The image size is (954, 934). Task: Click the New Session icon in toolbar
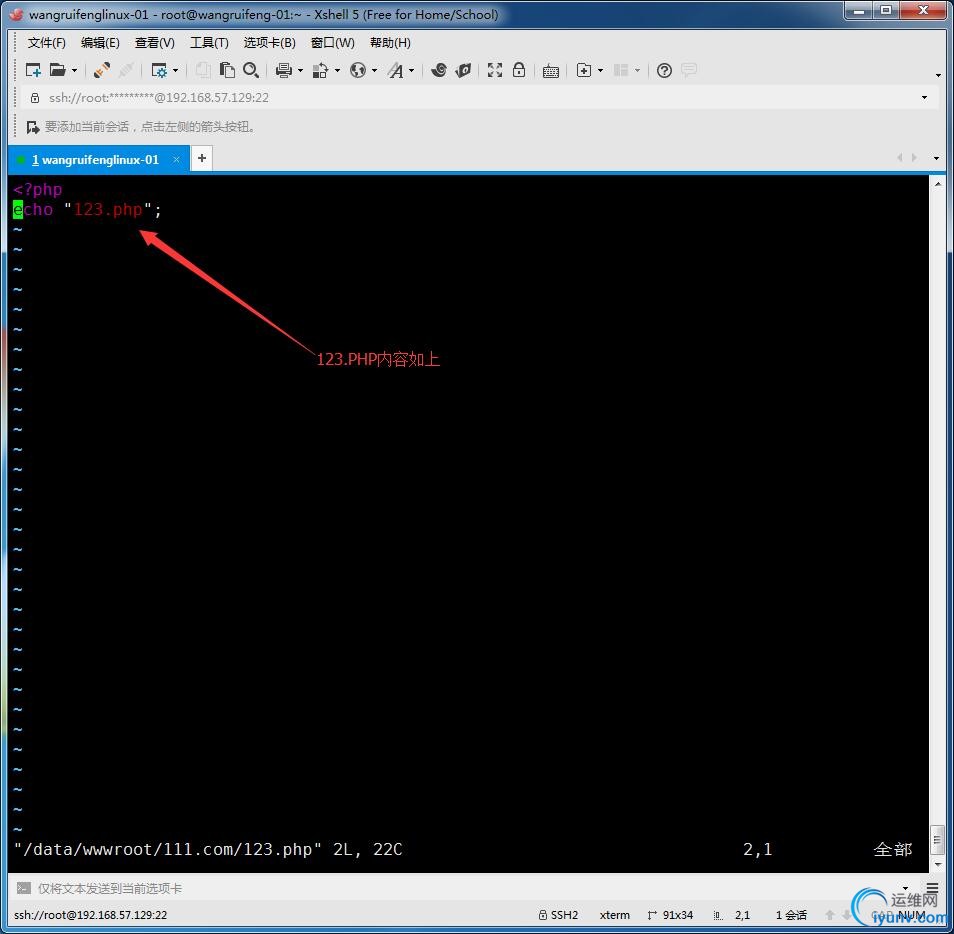click(x=33, y=70)
